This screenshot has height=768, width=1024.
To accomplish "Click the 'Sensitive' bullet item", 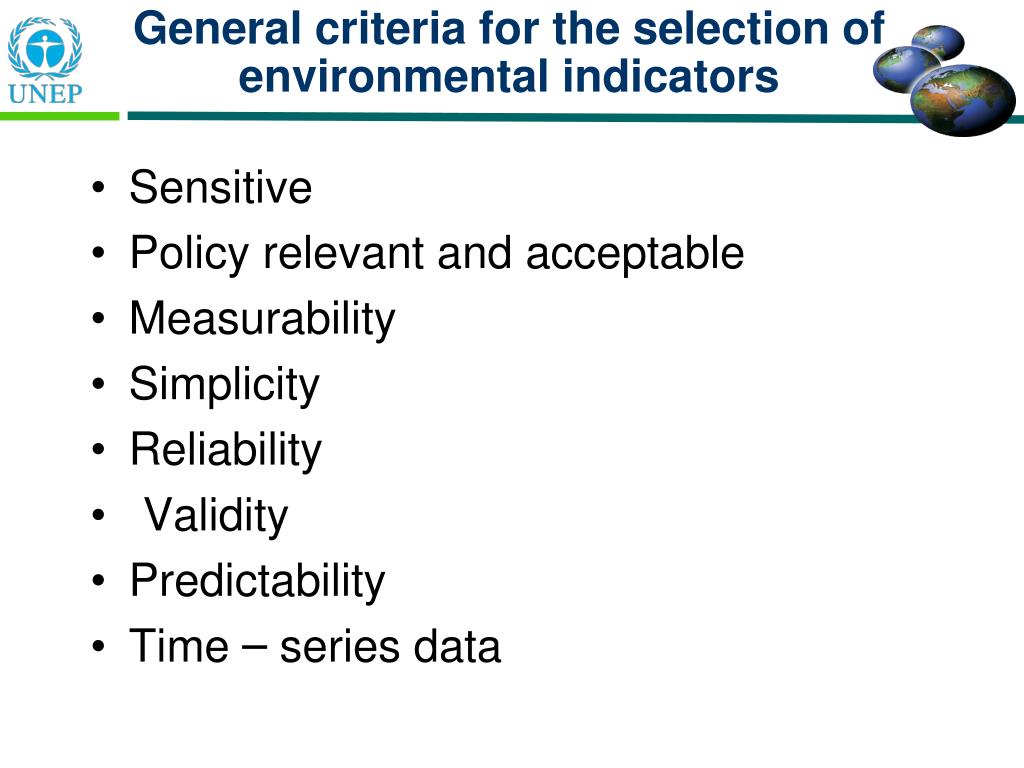I will coord(221,188).
